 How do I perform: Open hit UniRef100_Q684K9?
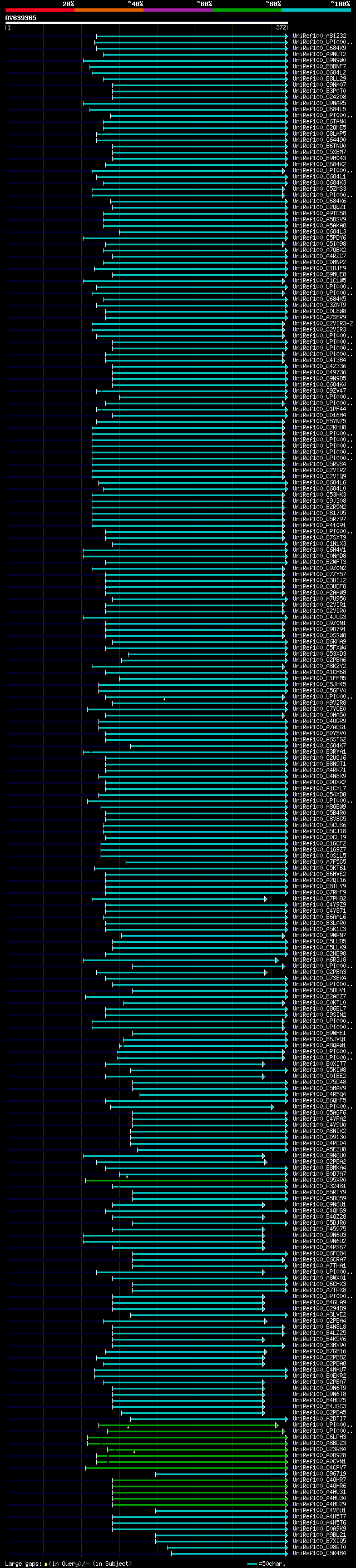pos(319,48)
